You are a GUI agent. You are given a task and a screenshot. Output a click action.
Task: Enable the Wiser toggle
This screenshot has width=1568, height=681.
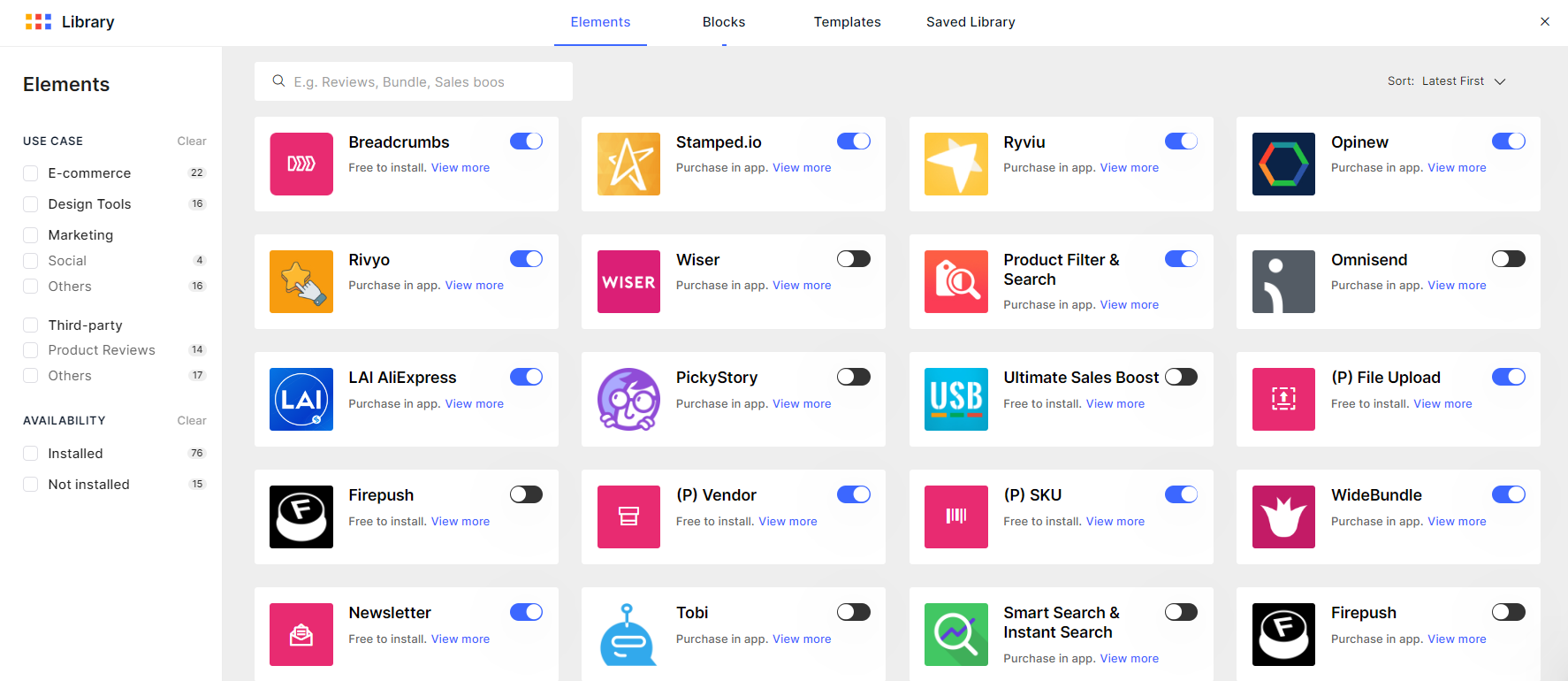[854, 259]
